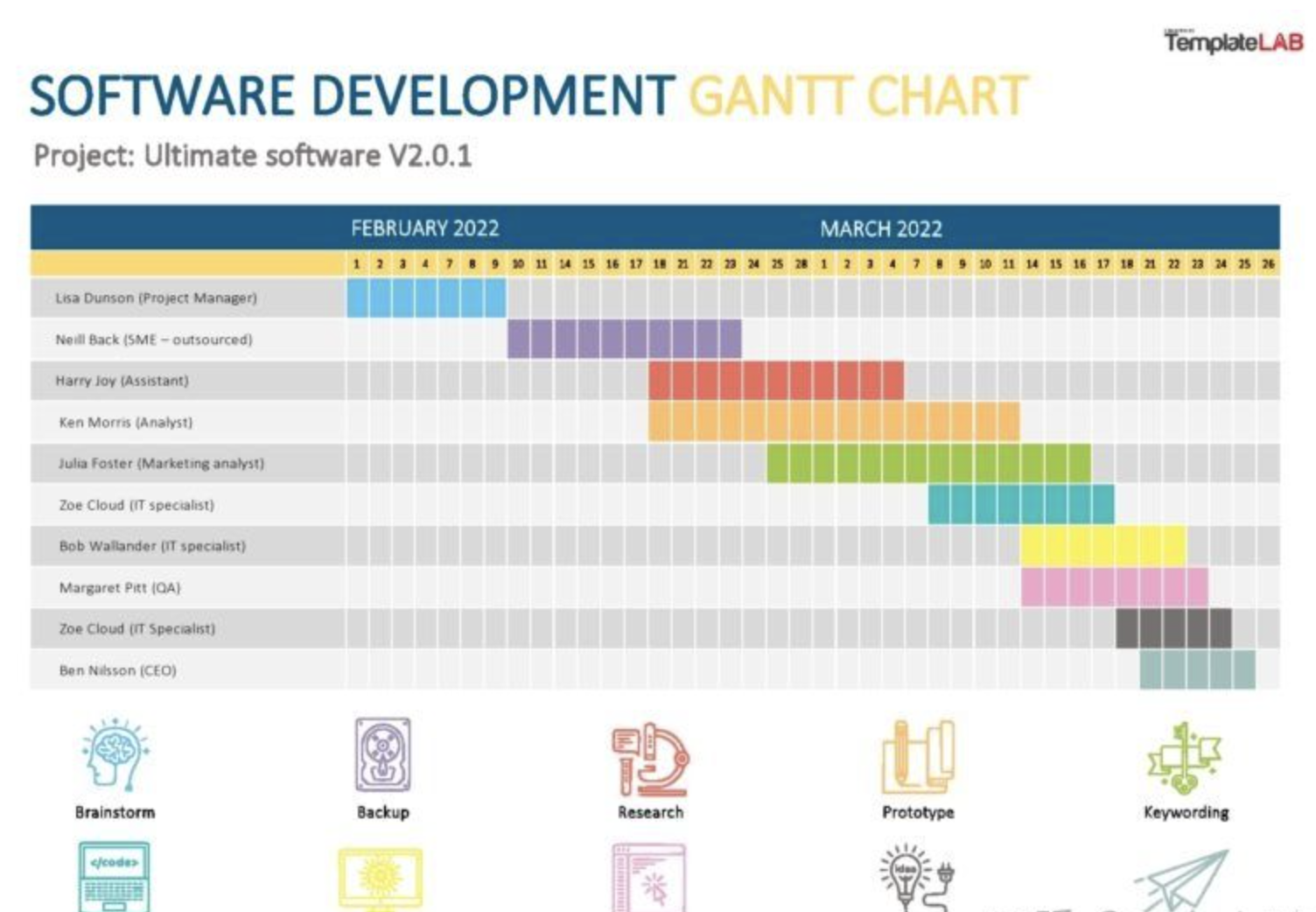This screenshot has height=912, width=1316.
Task: Select the 'Julia Foster (Marketing analyst)' row name
Action: 161,463
